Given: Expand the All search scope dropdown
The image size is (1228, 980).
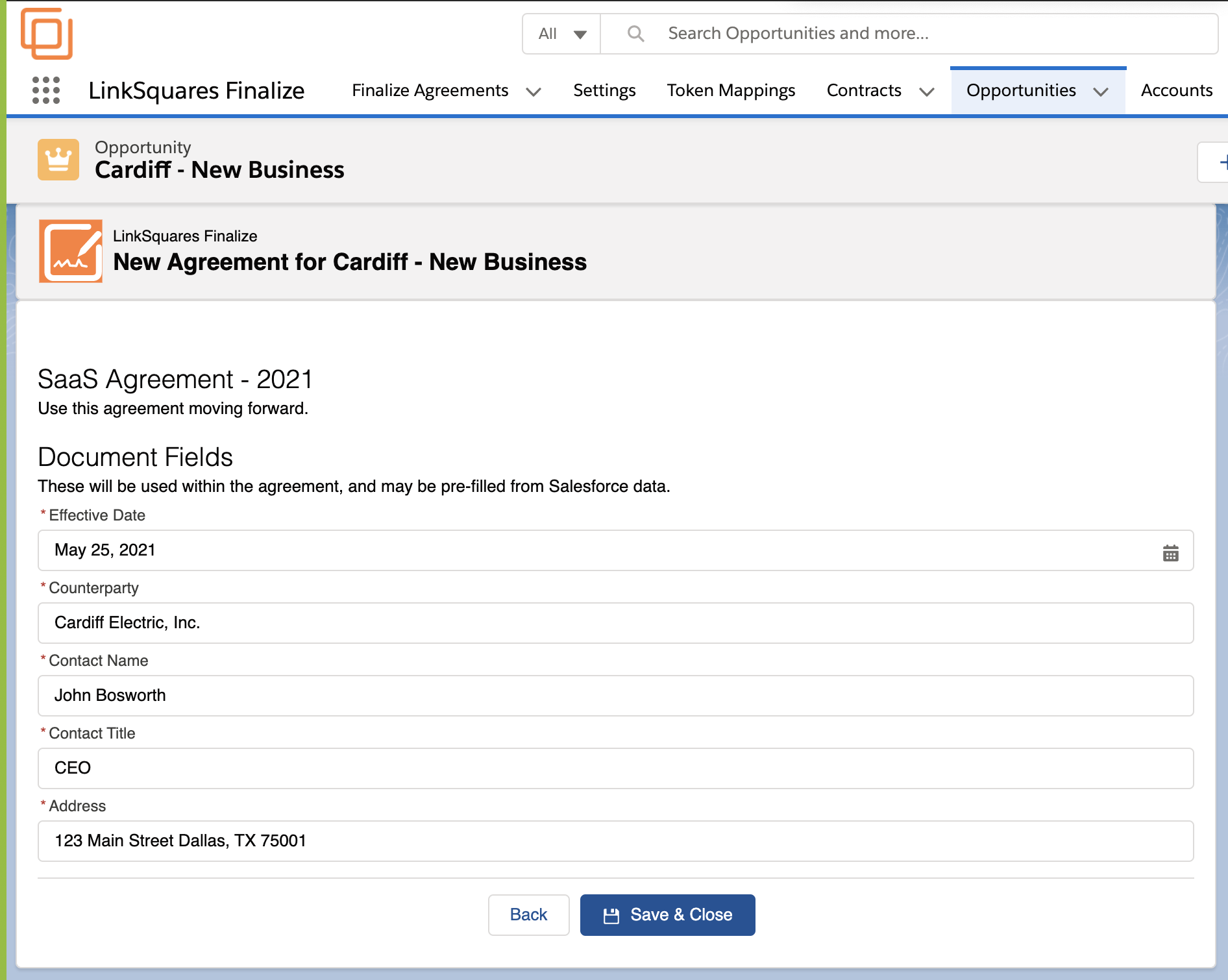Looking at the screenshot, I should 562,34.
